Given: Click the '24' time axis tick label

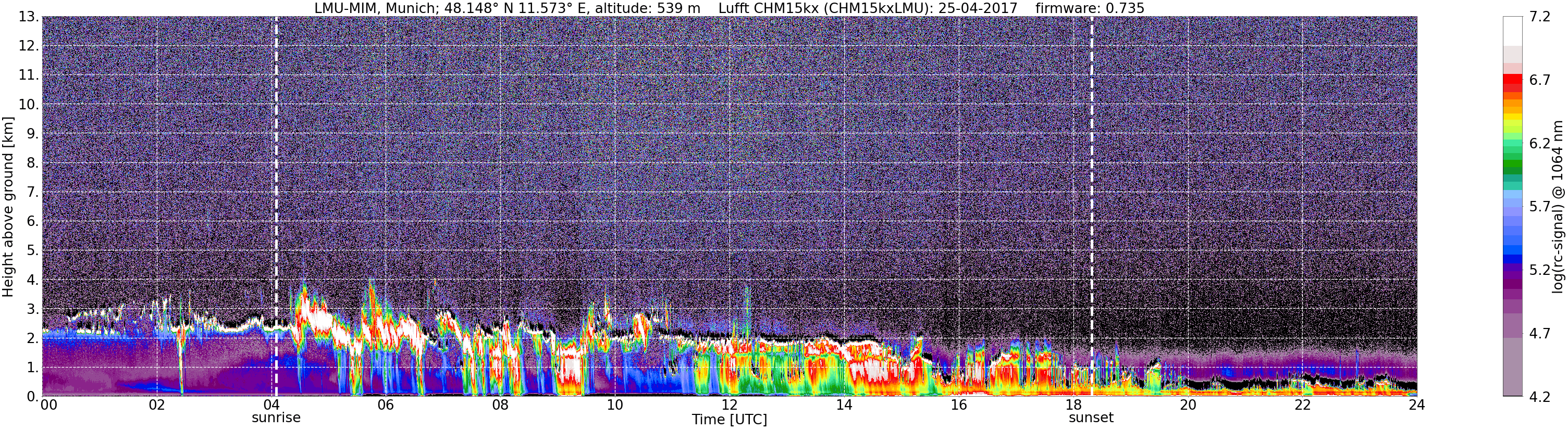Looking at the screenshot, I should (x=1416, y=405).
